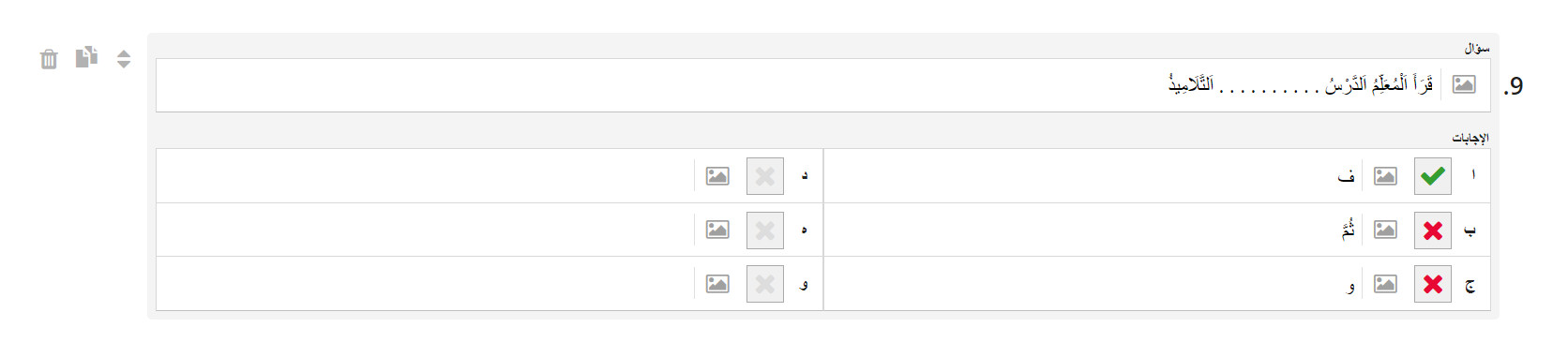
Task: Insert an image for the last answer و
Action: point(717,284)
